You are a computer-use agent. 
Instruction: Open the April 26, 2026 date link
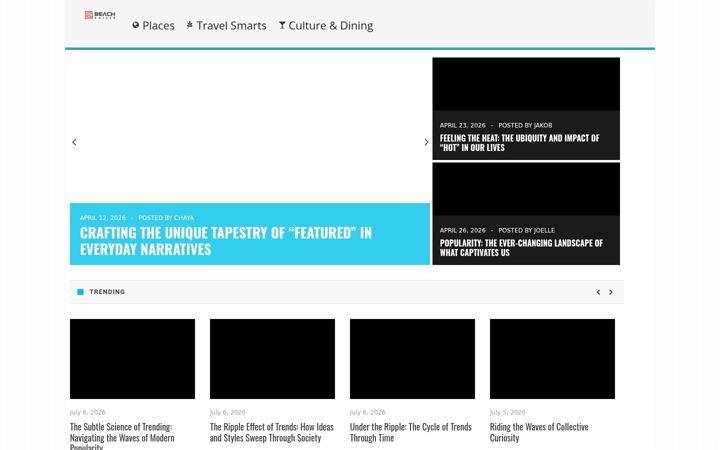point(462,231)
